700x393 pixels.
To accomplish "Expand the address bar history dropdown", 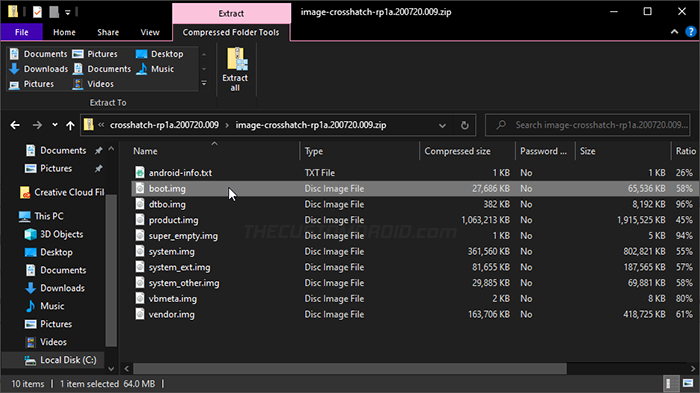I will [442, 125].
